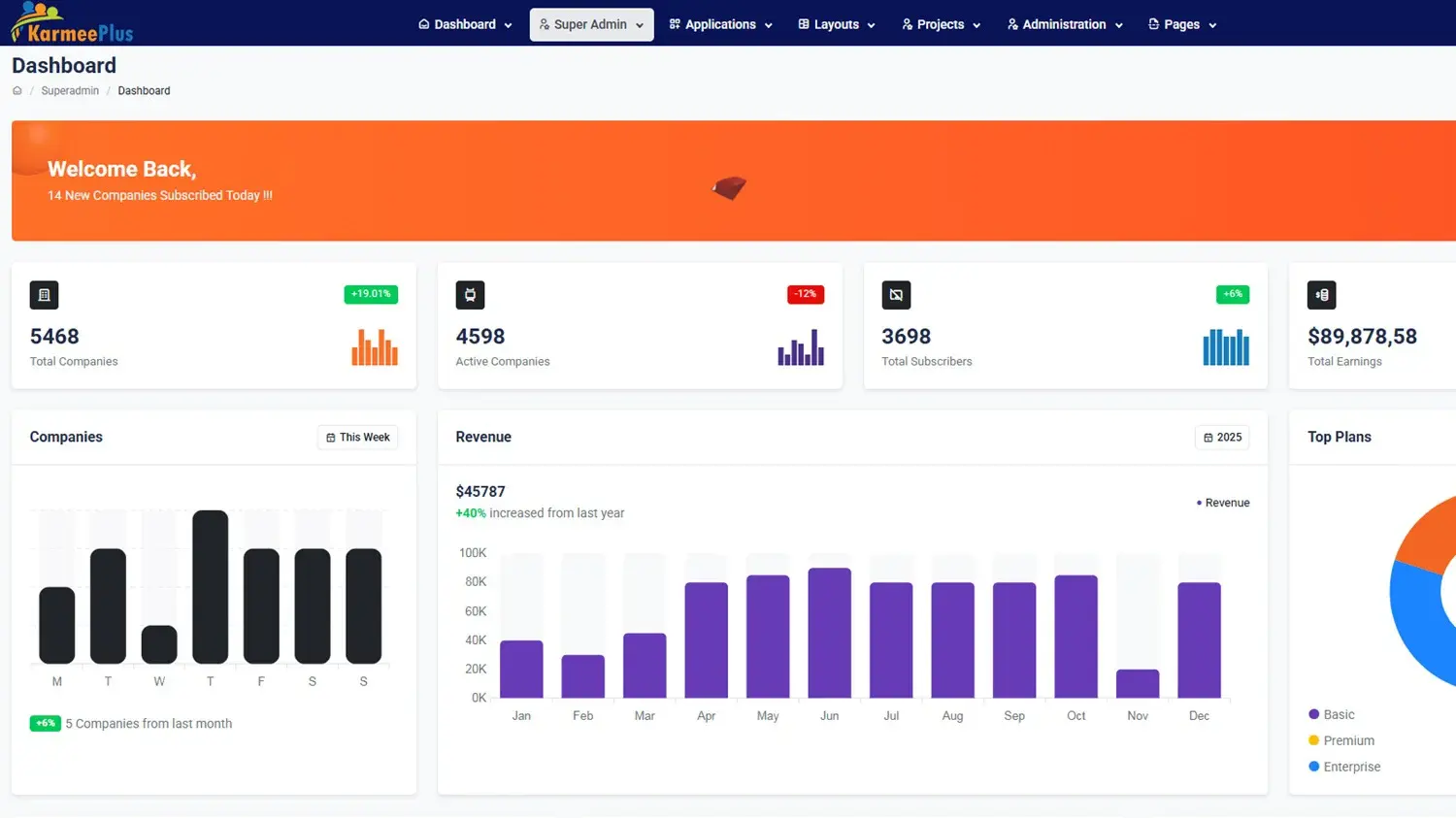Screen dimensions: 1456x818
Task: Open the 2025 year selector
Action: (1222, 438)
